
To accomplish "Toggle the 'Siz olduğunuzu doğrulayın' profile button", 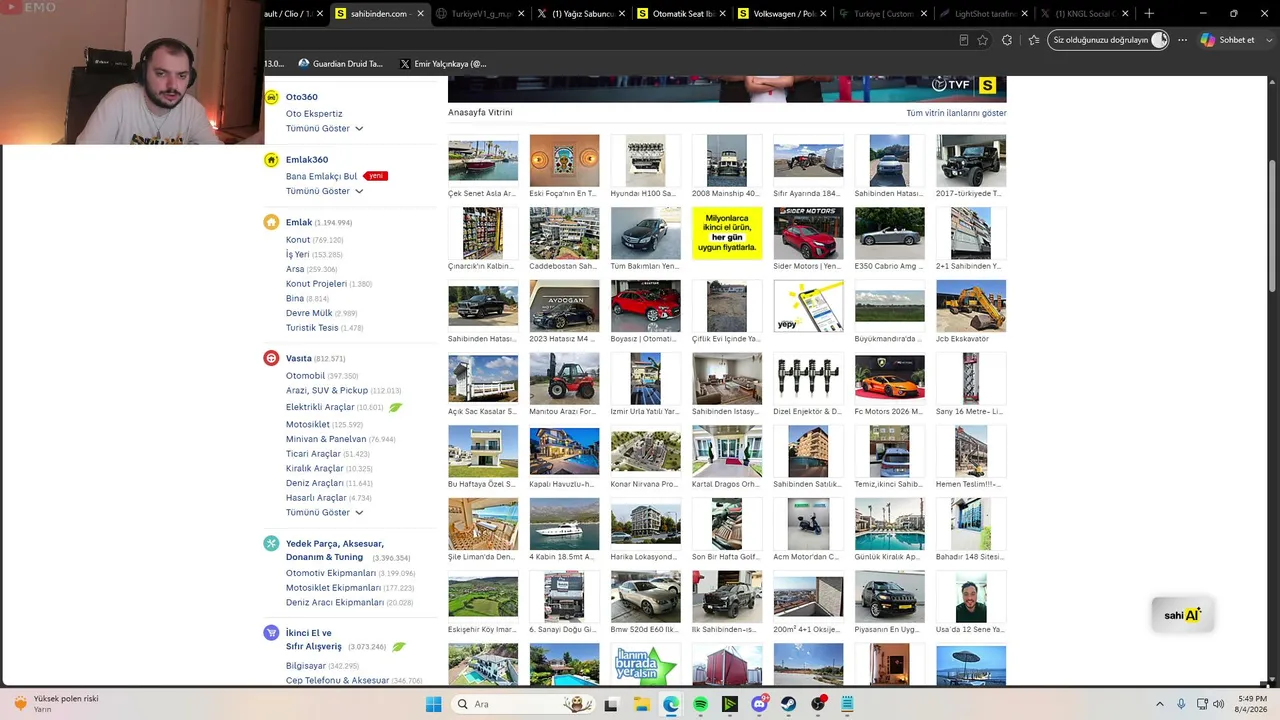I will pyautogui.click(x=1110, y=40).
